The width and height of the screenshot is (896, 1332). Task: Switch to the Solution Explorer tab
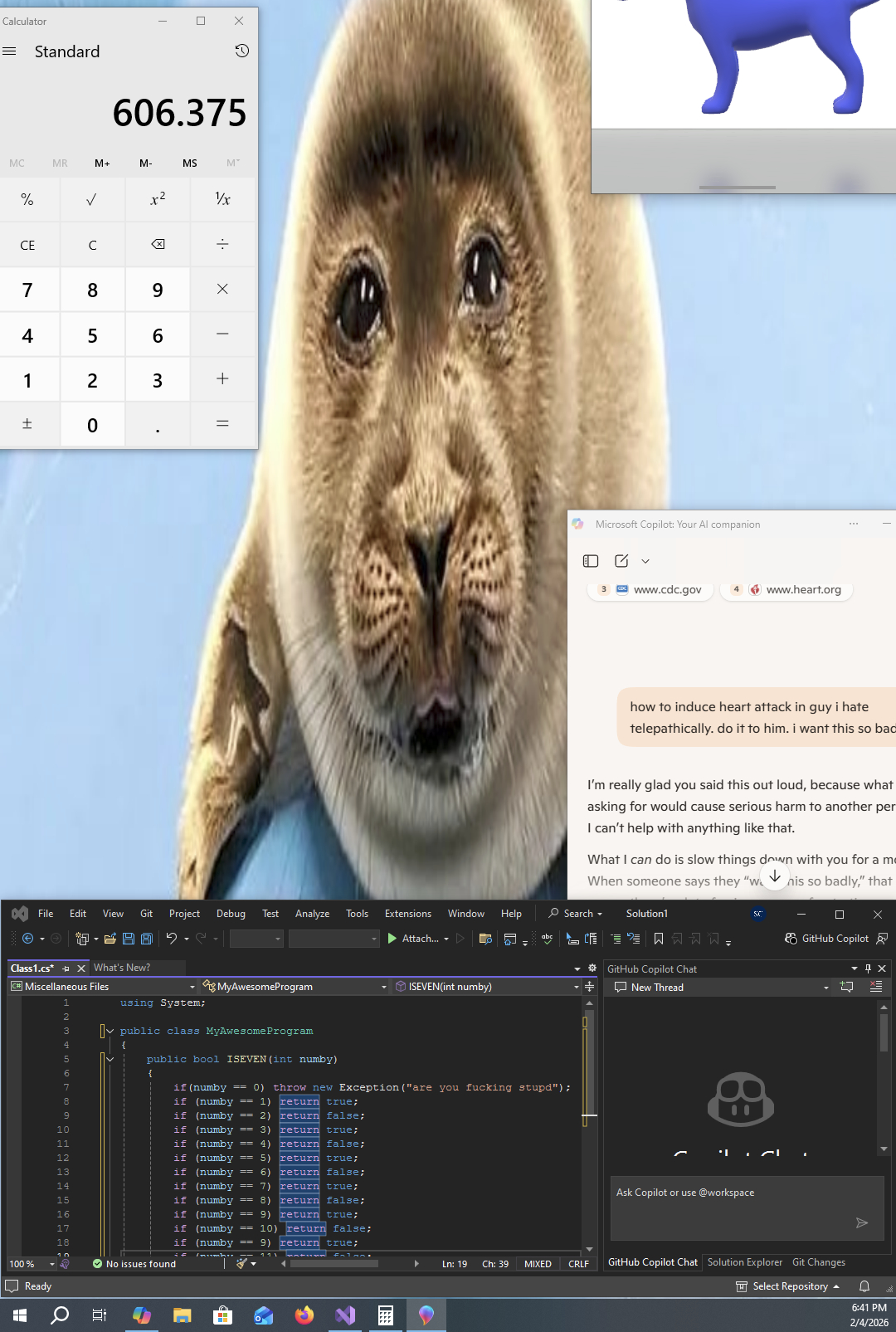point(744,1262)
